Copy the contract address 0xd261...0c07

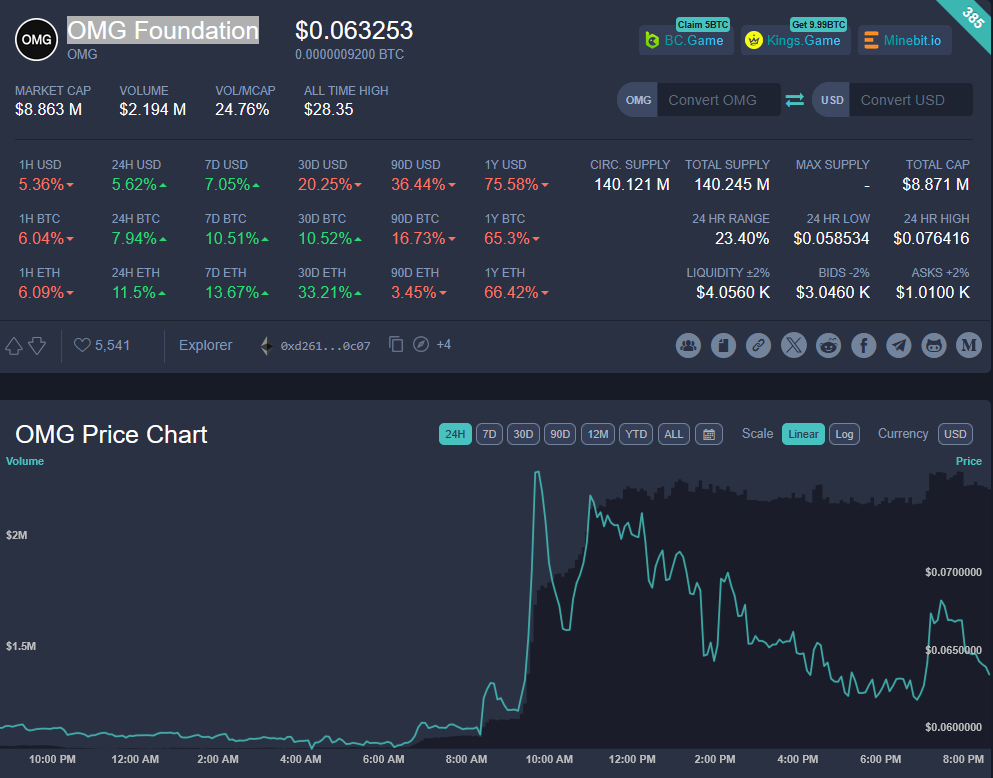pos(396,344)
